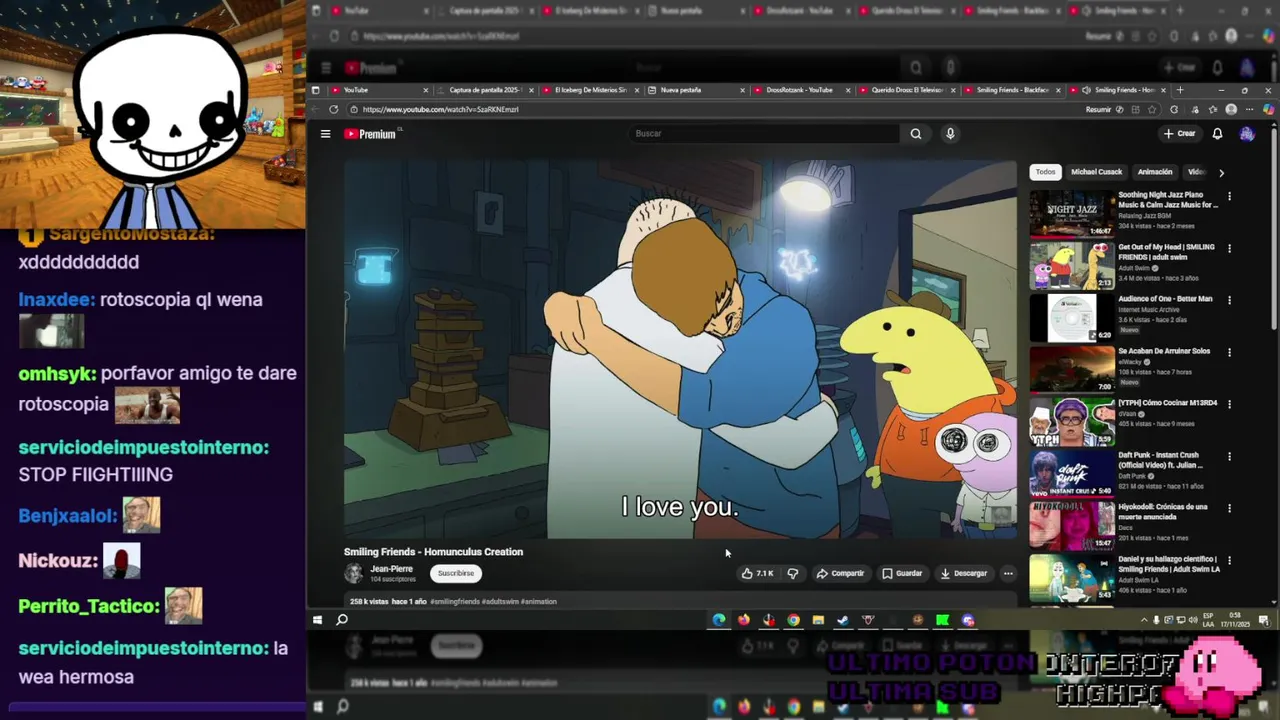The height and width of the screenshot is (720, 1280).
Task: Open options for Cómo Cocinar M13RD4 video
Action: [x=1229, y=404]
